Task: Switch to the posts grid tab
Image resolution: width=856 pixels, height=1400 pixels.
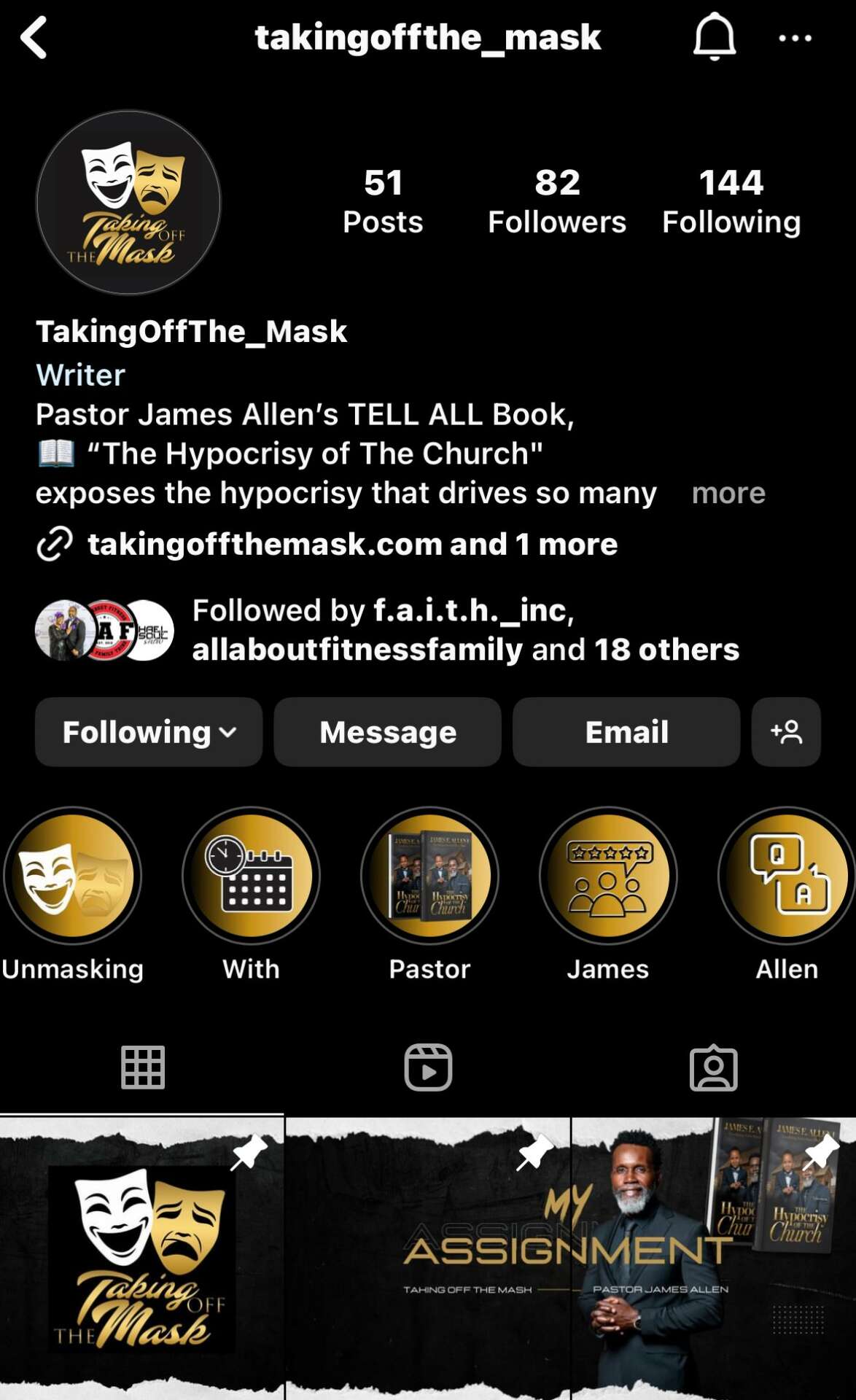Action: (142, 1067)
